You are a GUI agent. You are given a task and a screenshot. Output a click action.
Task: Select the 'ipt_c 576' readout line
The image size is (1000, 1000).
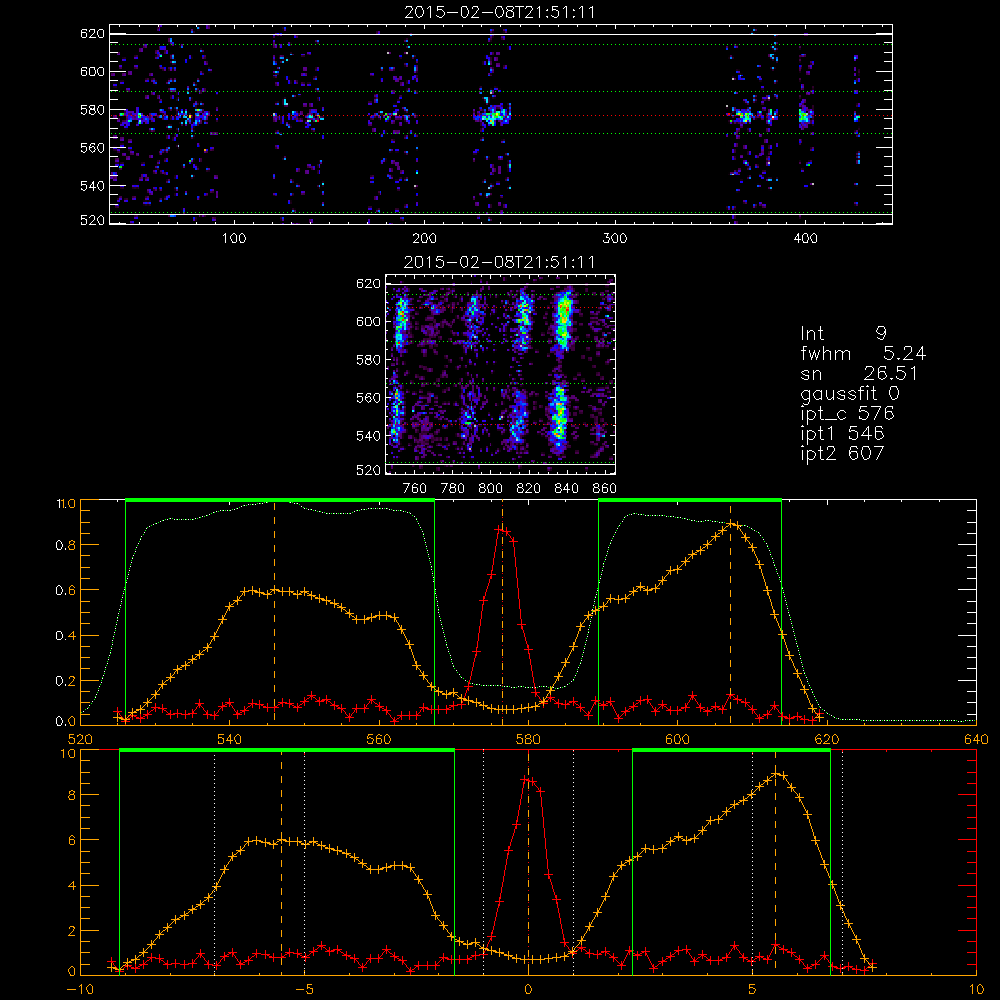click(848, 414)
